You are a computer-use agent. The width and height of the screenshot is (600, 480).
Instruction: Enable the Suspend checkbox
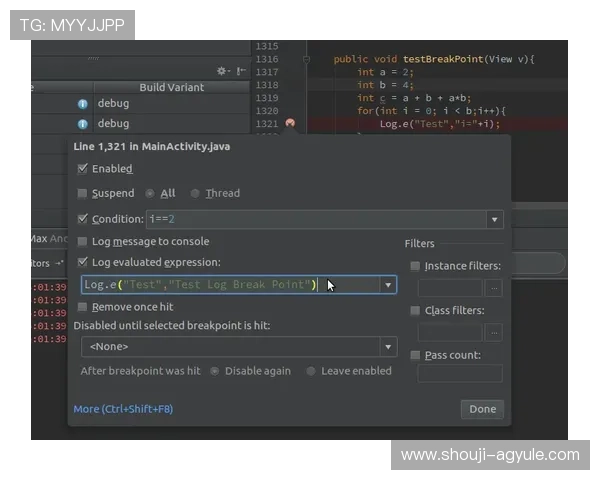[83, 193]
